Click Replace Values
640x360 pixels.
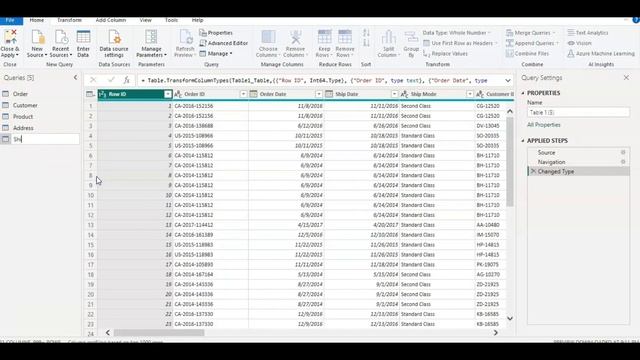click(445, 53)
